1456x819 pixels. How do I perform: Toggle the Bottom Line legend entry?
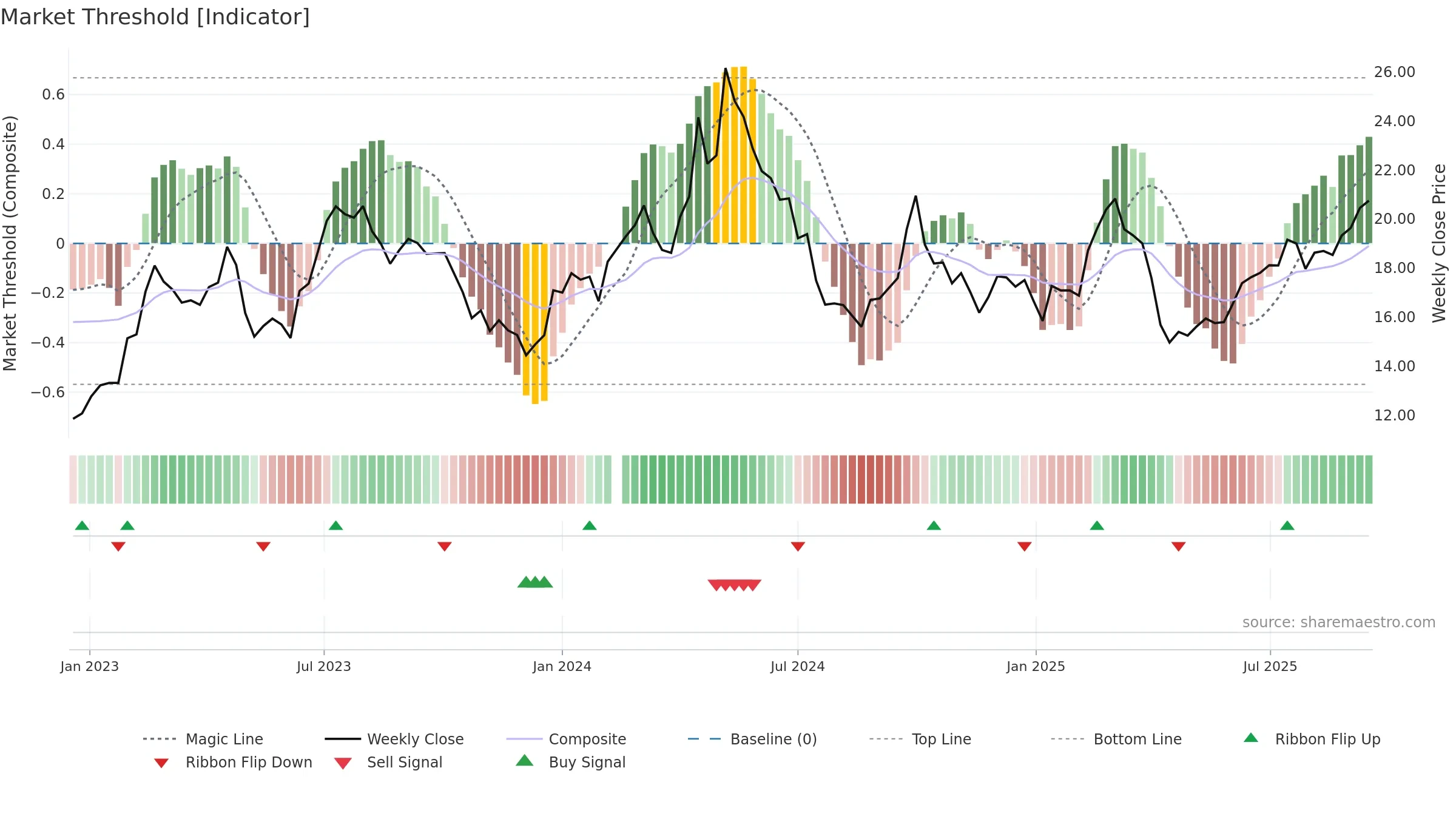click(1116, 739)
